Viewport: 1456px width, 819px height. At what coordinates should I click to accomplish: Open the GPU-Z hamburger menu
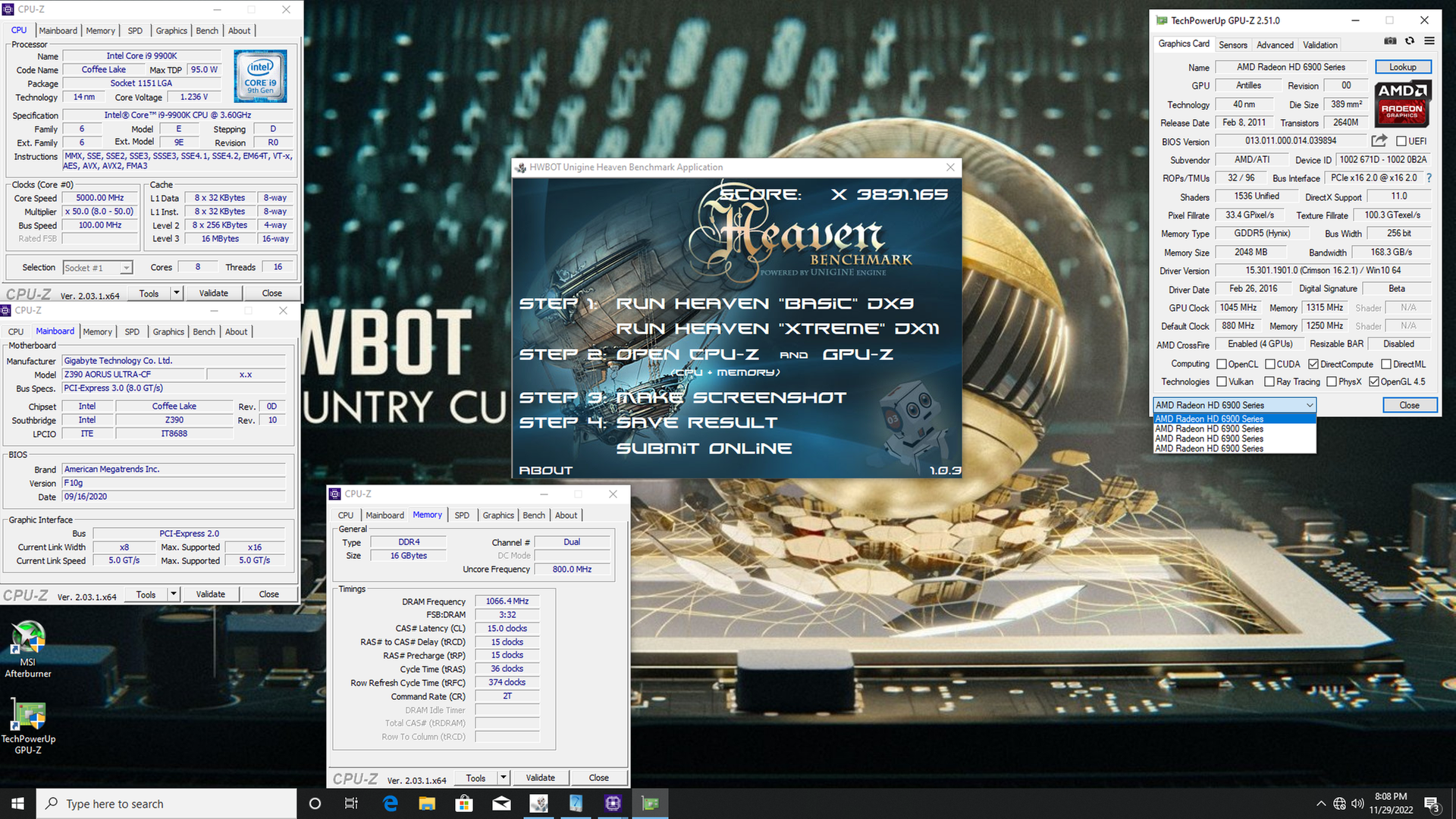(1429, 41)
